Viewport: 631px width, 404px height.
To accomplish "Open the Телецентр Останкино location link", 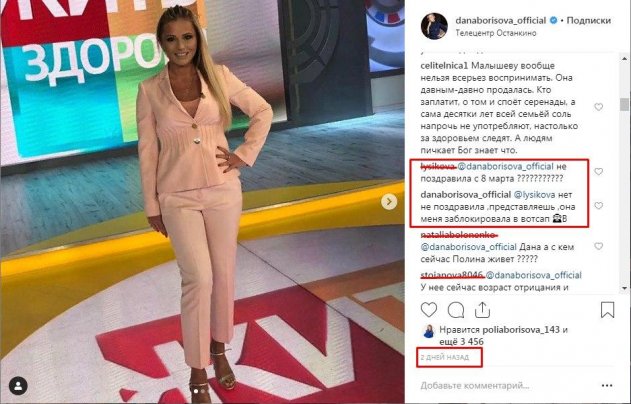I will (496, 33).
